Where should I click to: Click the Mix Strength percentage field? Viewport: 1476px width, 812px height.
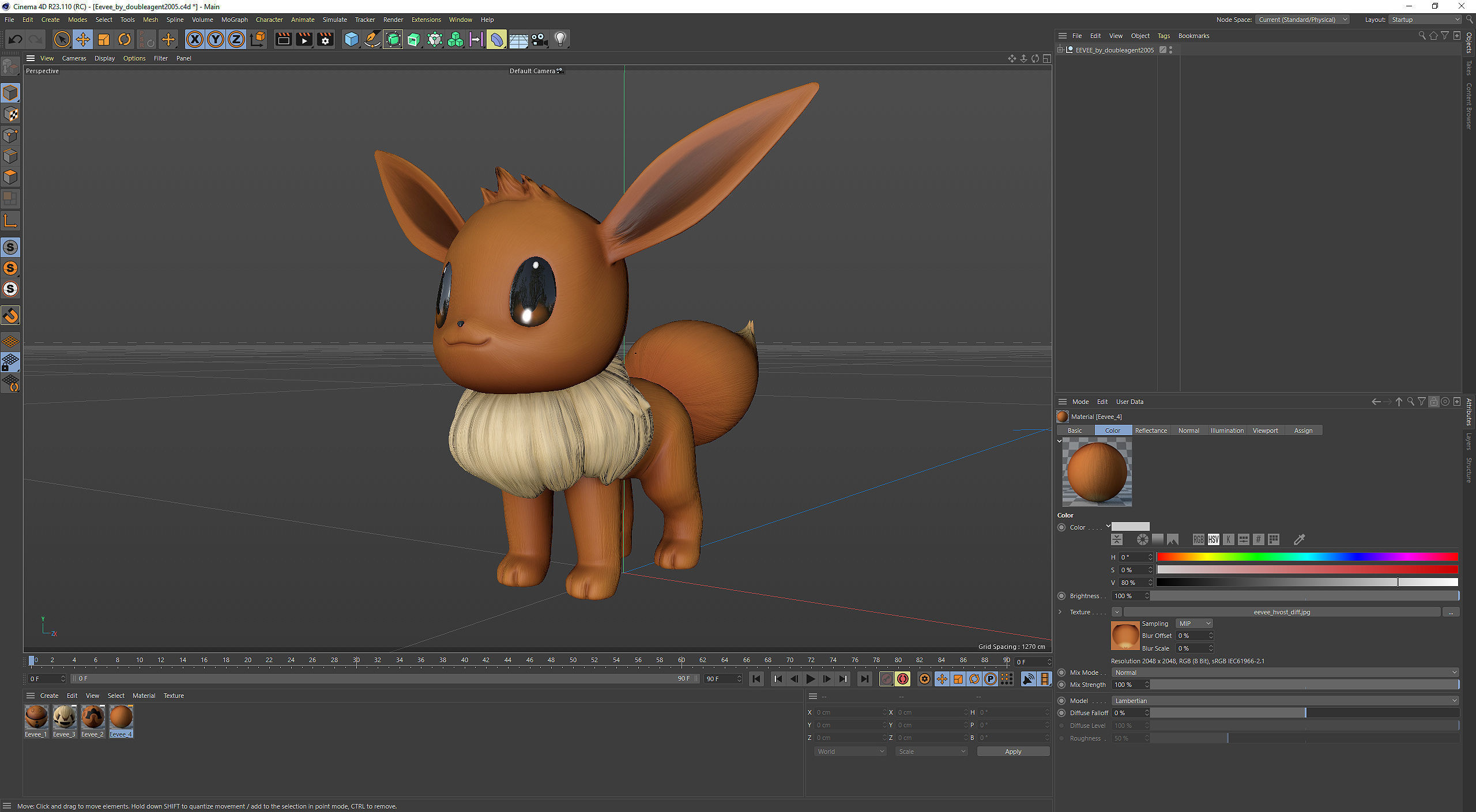1130,685
